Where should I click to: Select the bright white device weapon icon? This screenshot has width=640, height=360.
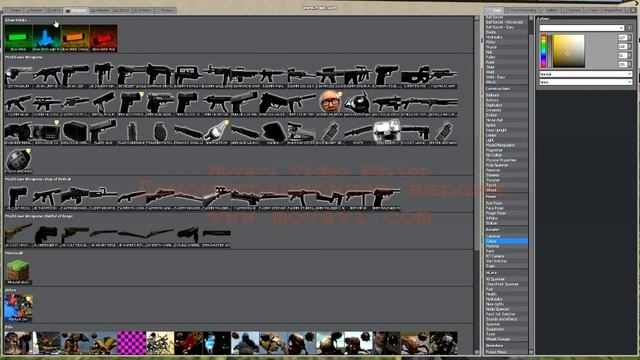pyautogui.click(x=387, y=132)
